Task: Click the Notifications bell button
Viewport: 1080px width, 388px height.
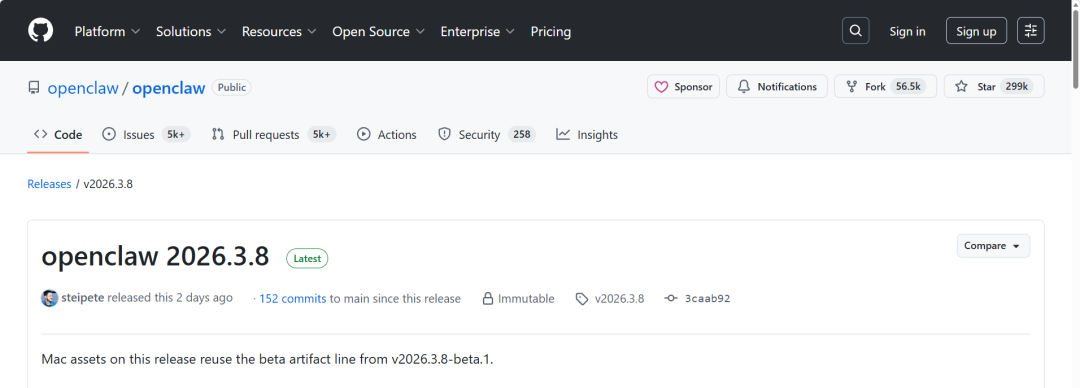Action: [x=777, y=87]
